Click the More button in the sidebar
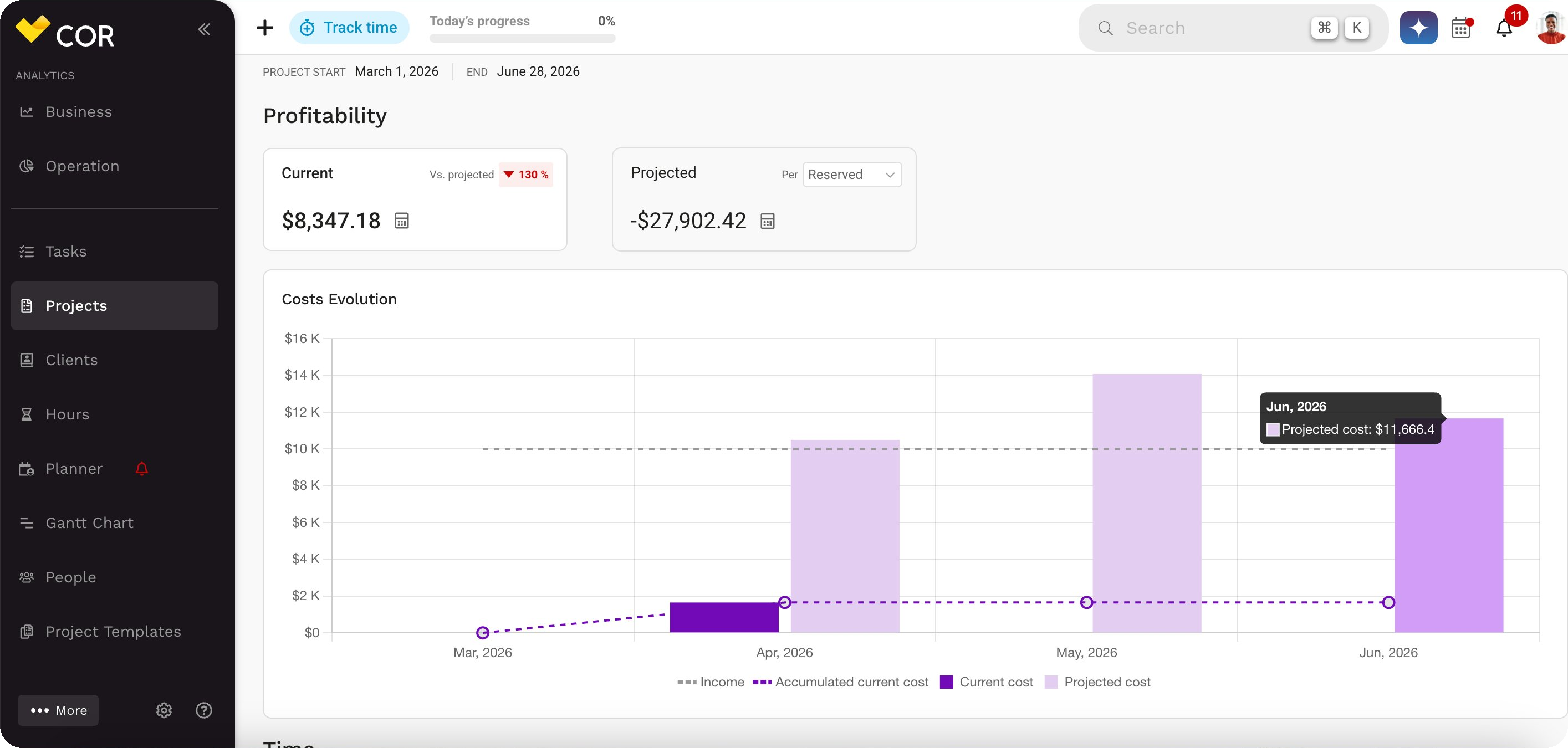This screenshot has height=748, width=1568. pos(58,710)
